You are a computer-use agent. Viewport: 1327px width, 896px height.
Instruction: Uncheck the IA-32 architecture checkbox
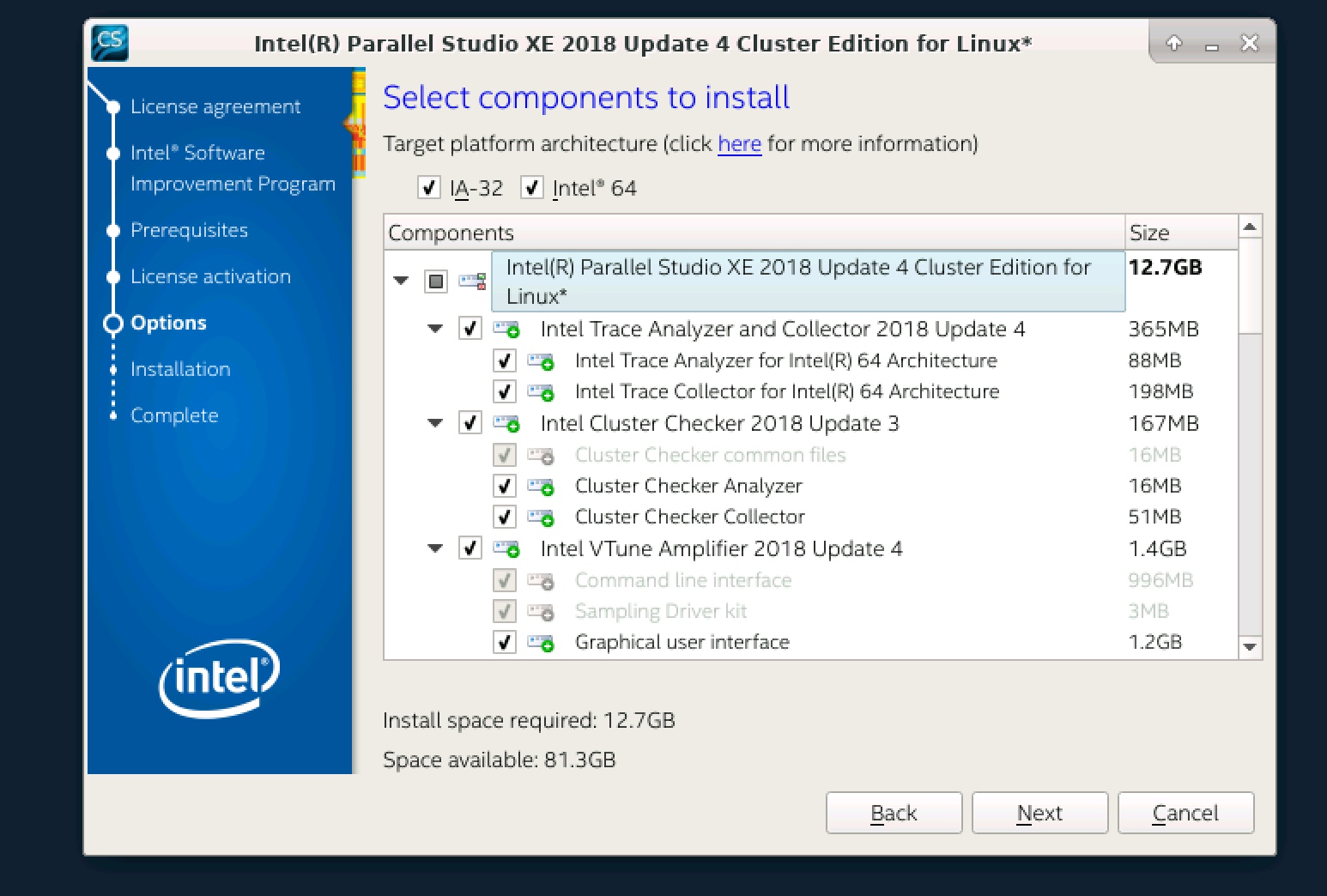428,188
